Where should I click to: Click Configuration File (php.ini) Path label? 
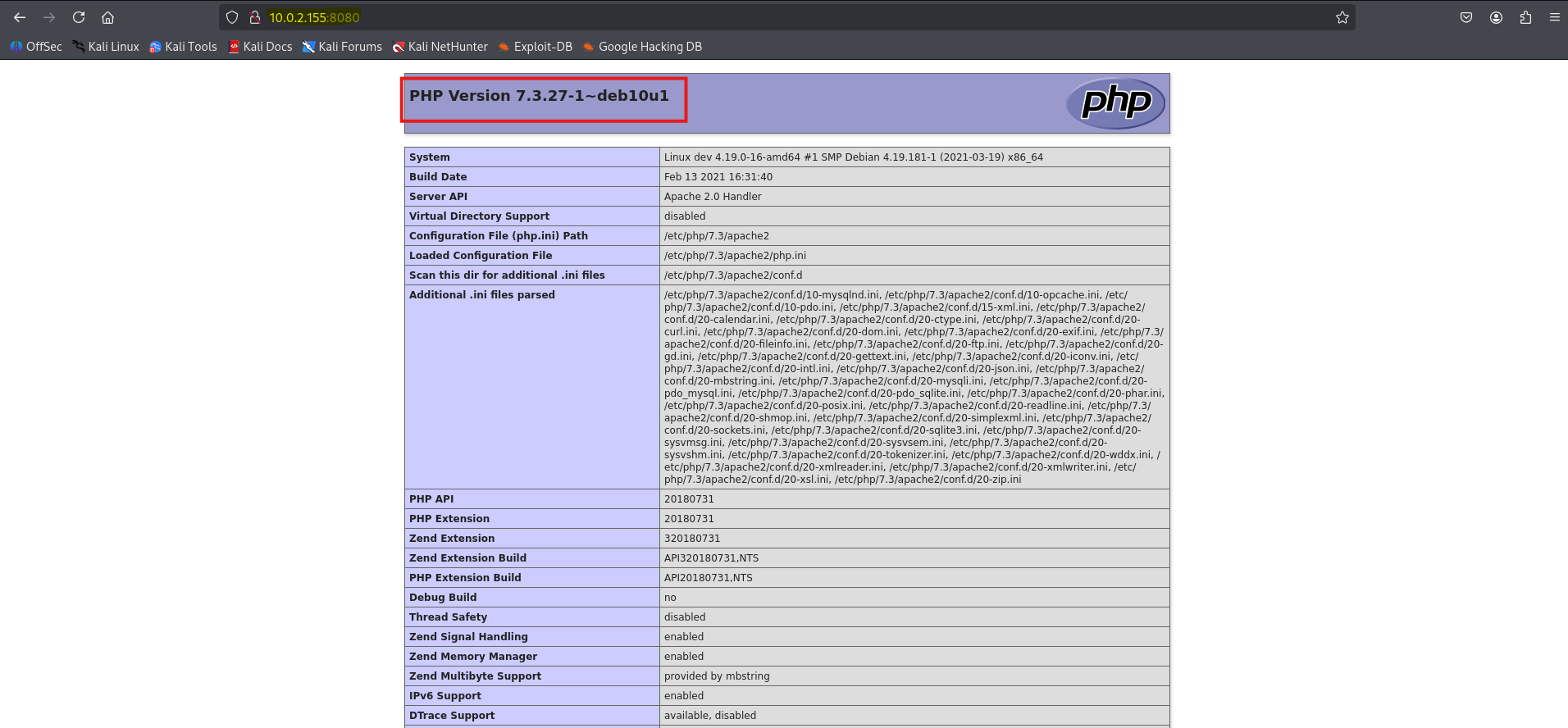[x=499, y=236]
